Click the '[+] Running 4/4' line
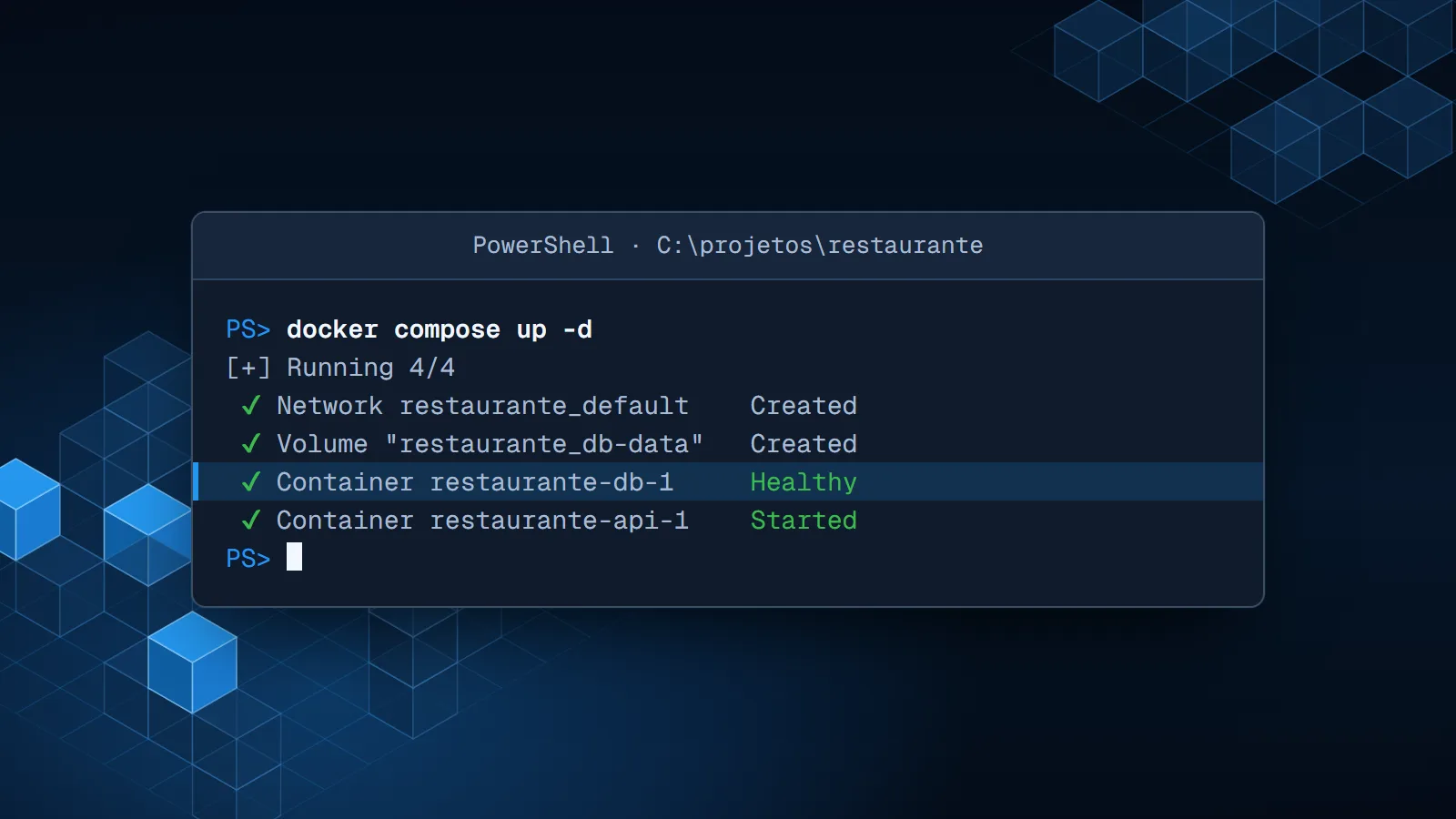1456x819 pixels. (x=340, y=368)
